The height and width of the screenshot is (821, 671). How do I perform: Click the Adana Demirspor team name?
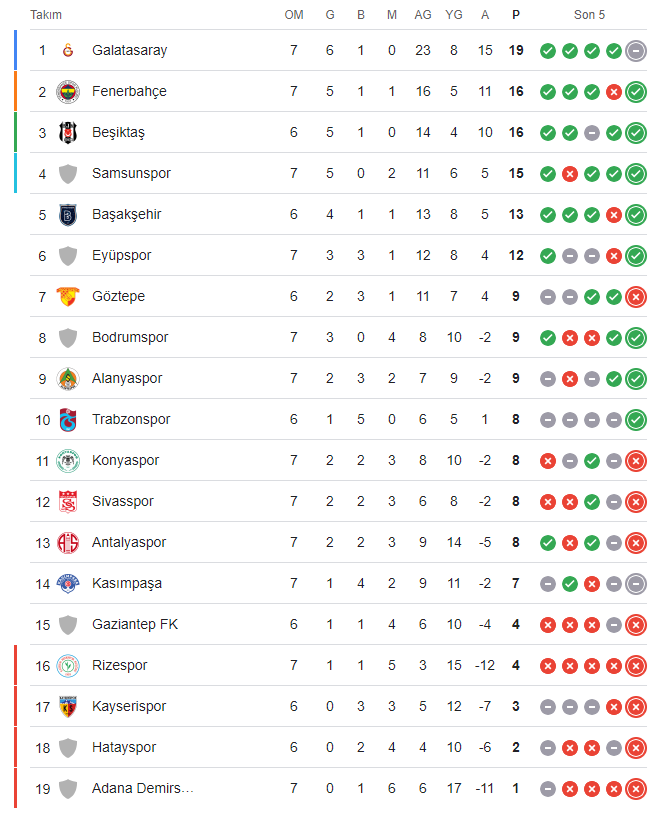[143, 788]
